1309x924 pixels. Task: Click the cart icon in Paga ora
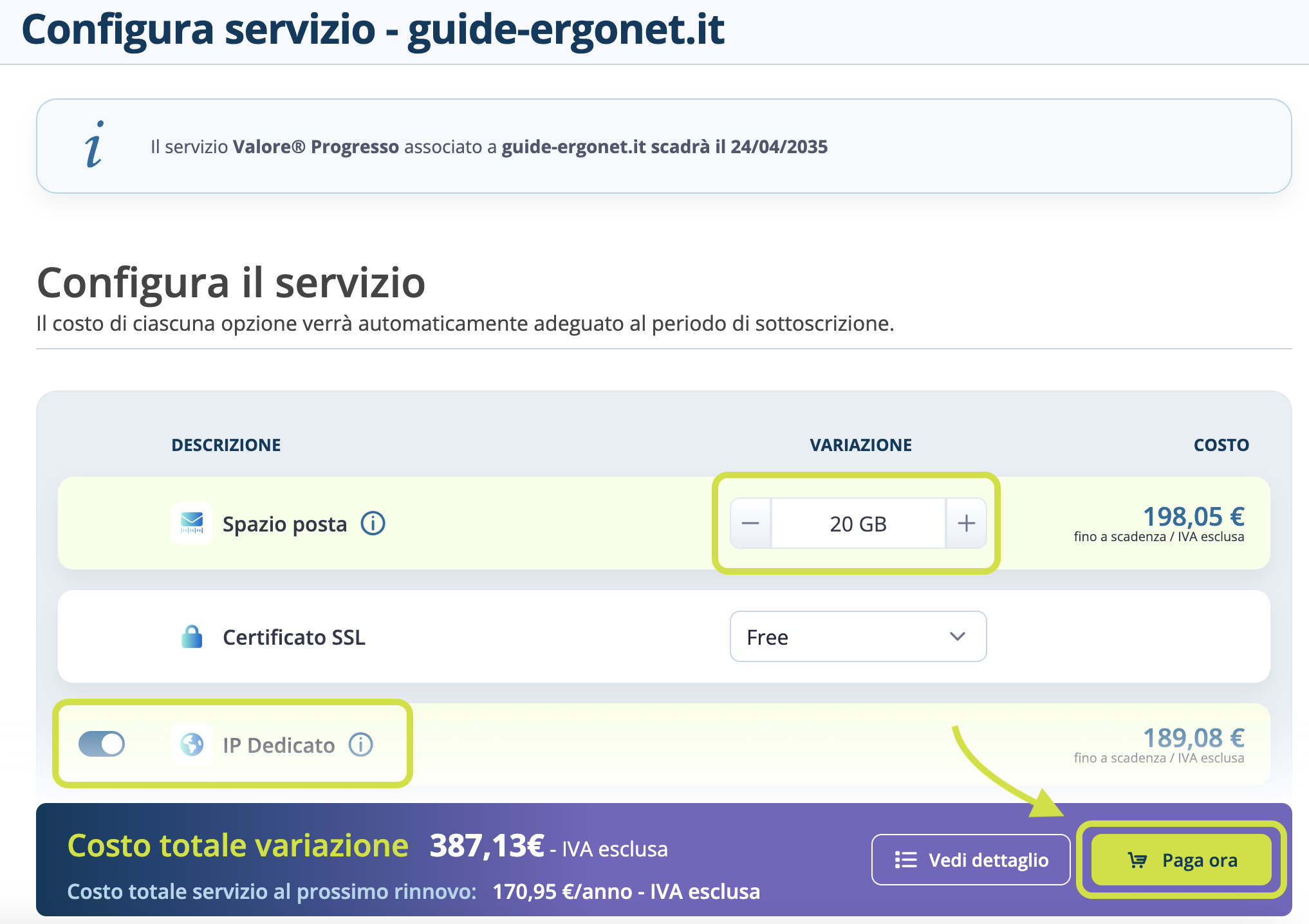[x=1137, y=860]
